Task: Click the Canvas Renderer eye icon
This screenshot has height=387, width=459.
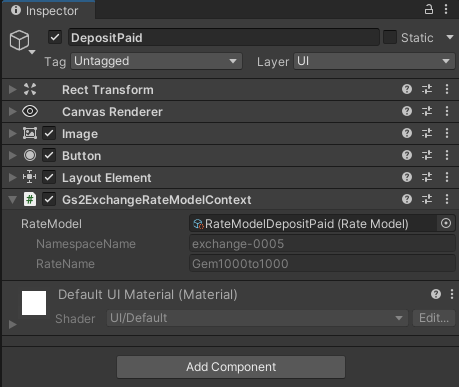Action: [30, 111]
